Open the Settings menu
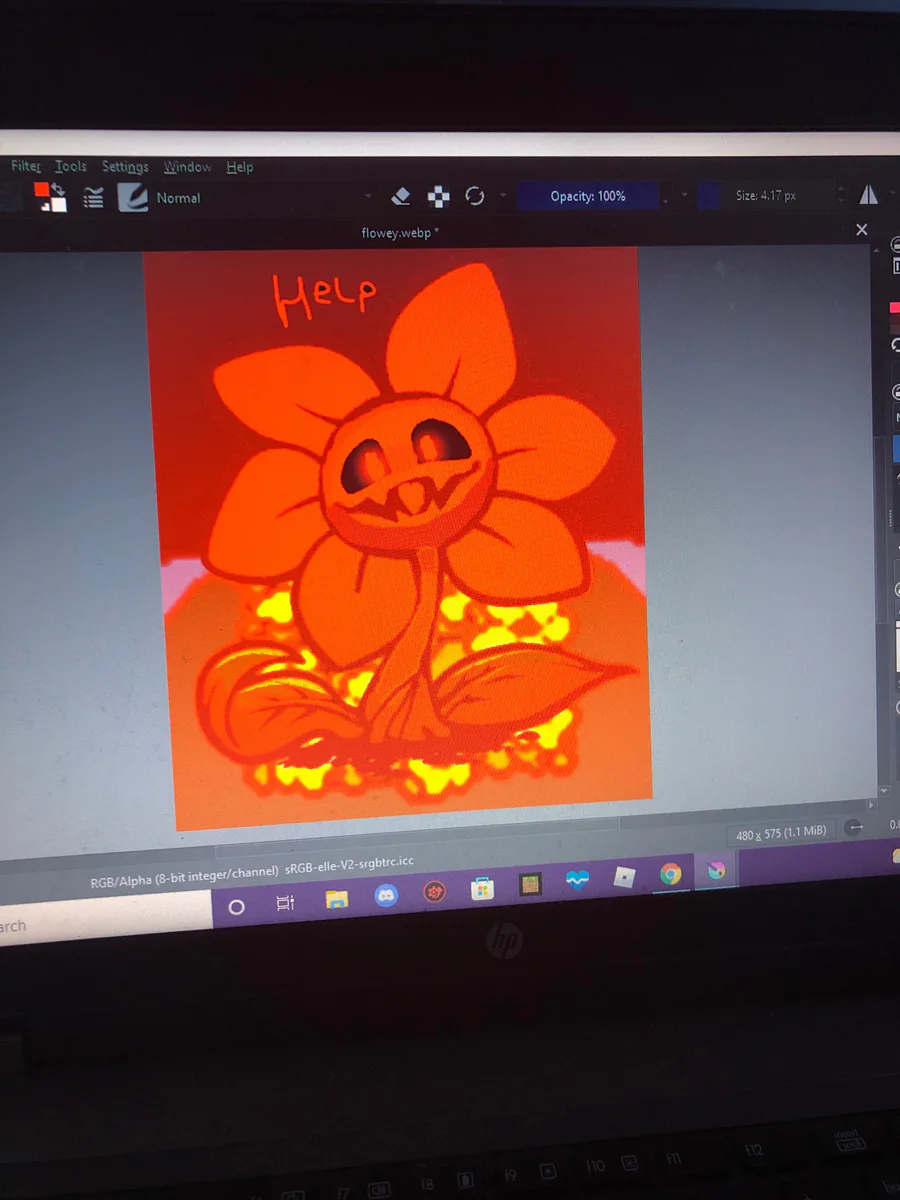 125,167
